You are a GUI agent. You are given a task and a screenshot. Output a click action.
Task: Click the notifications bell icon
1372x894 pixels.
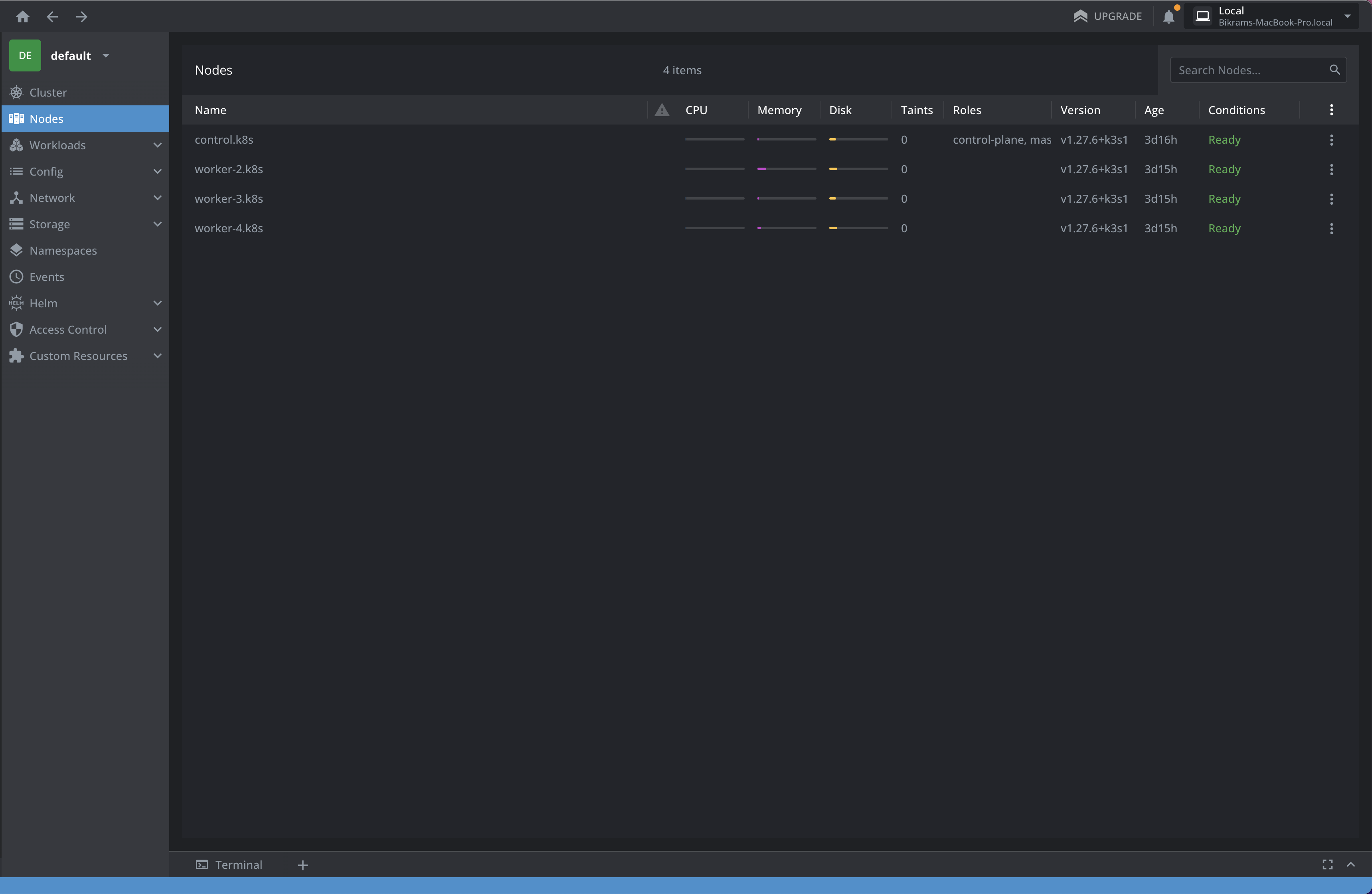click(x=1168, y=17)
